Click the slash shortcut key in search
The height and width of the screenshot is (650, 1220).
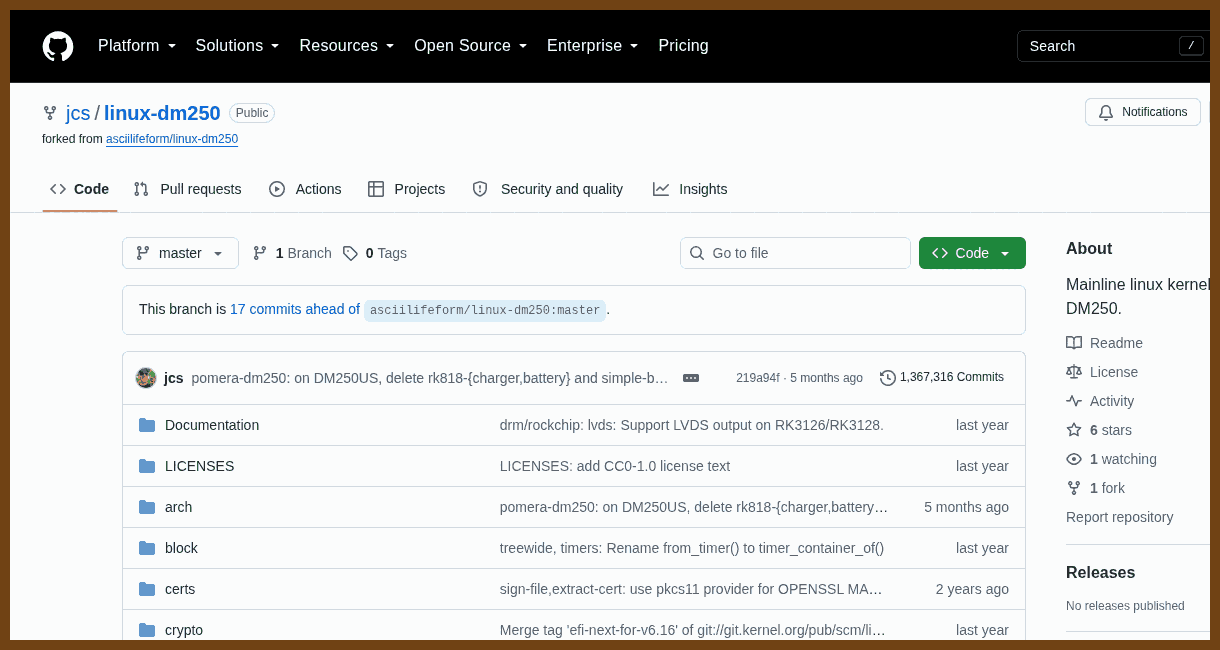(x=1191, y=46)
